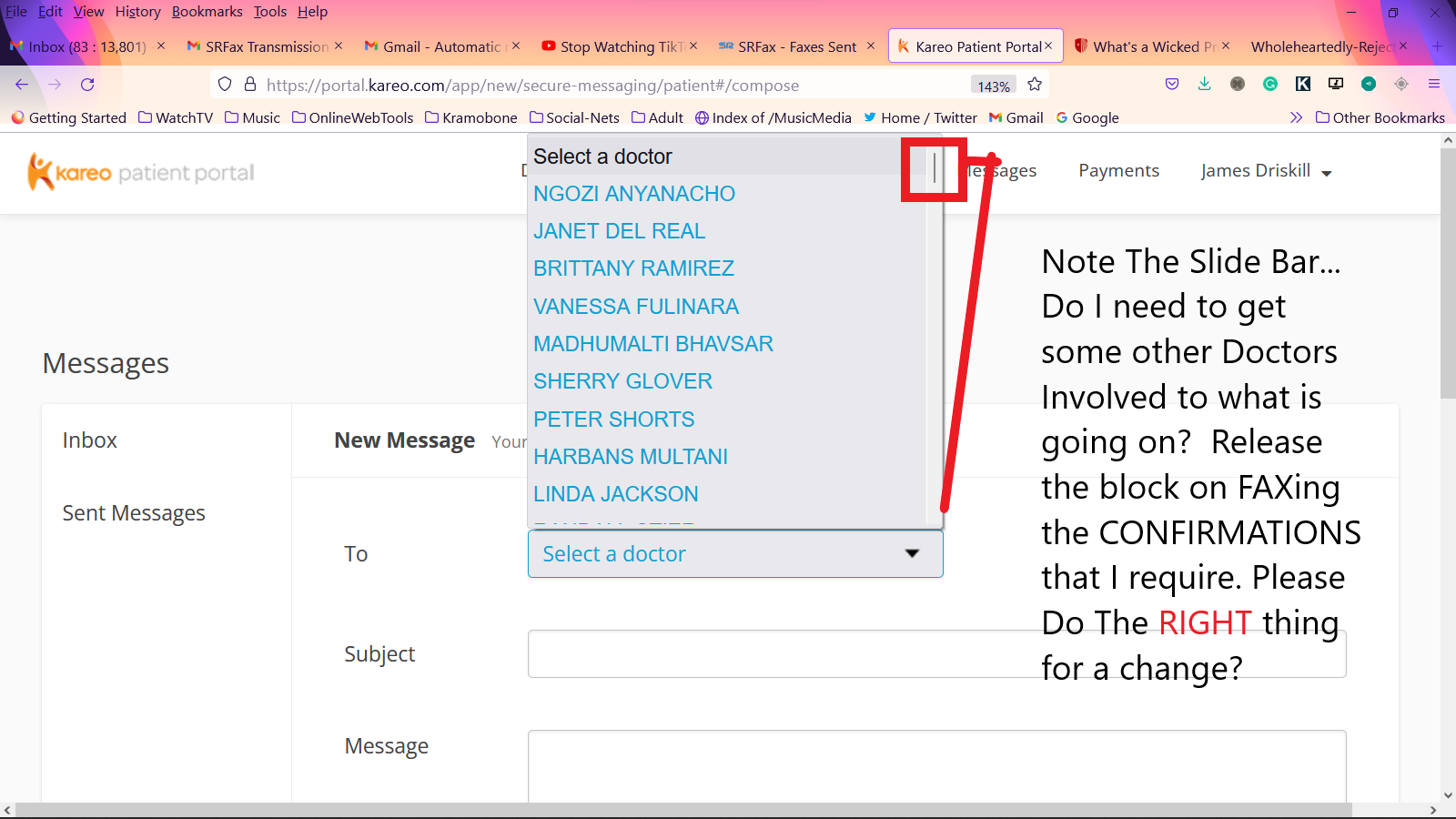
Task: Click the page vertical scrollbar thumb
Action: point(1448,273)
